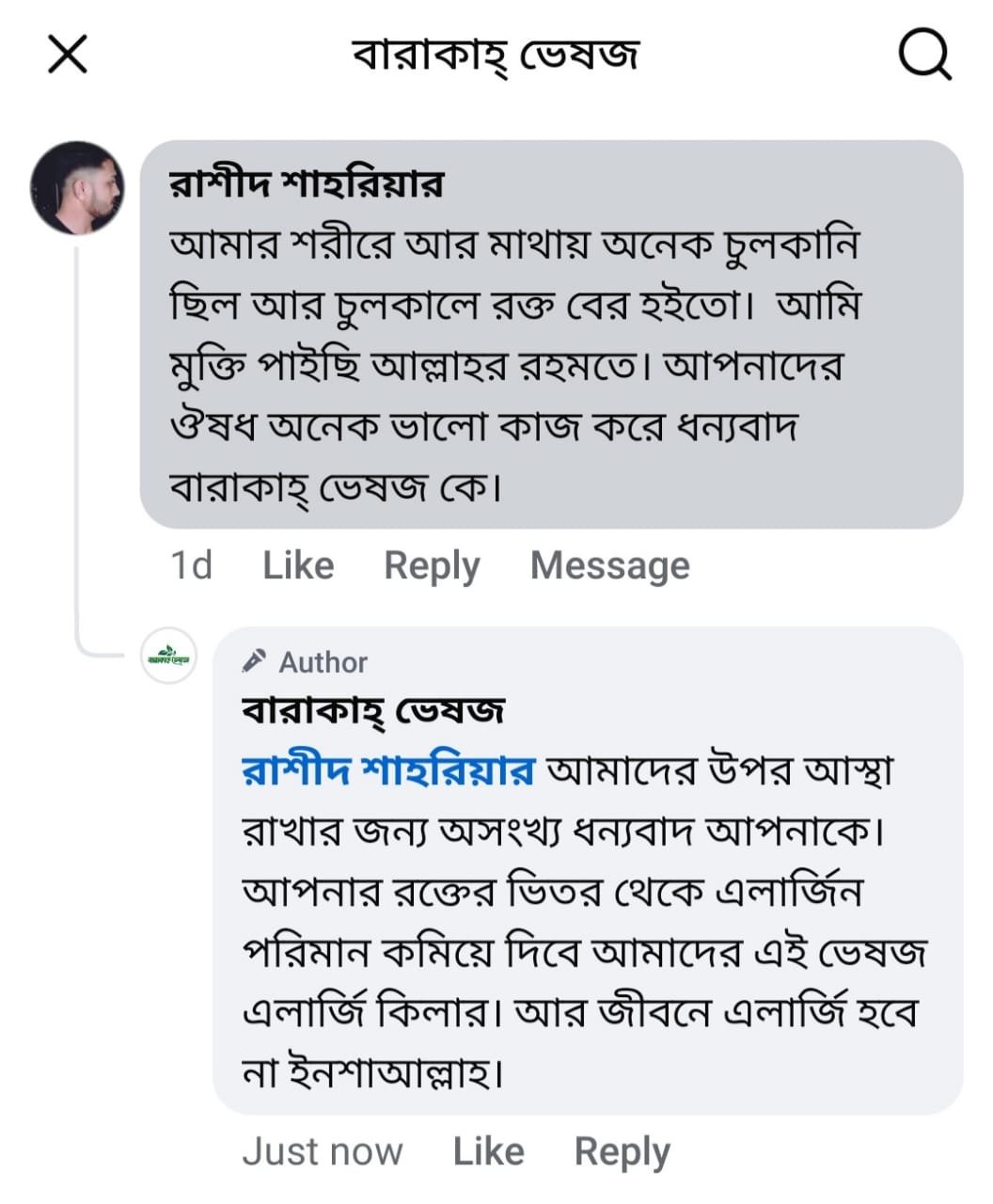Click the blue রাশীদ শাহরিয়ার mention link

click(x=388, y=770)
